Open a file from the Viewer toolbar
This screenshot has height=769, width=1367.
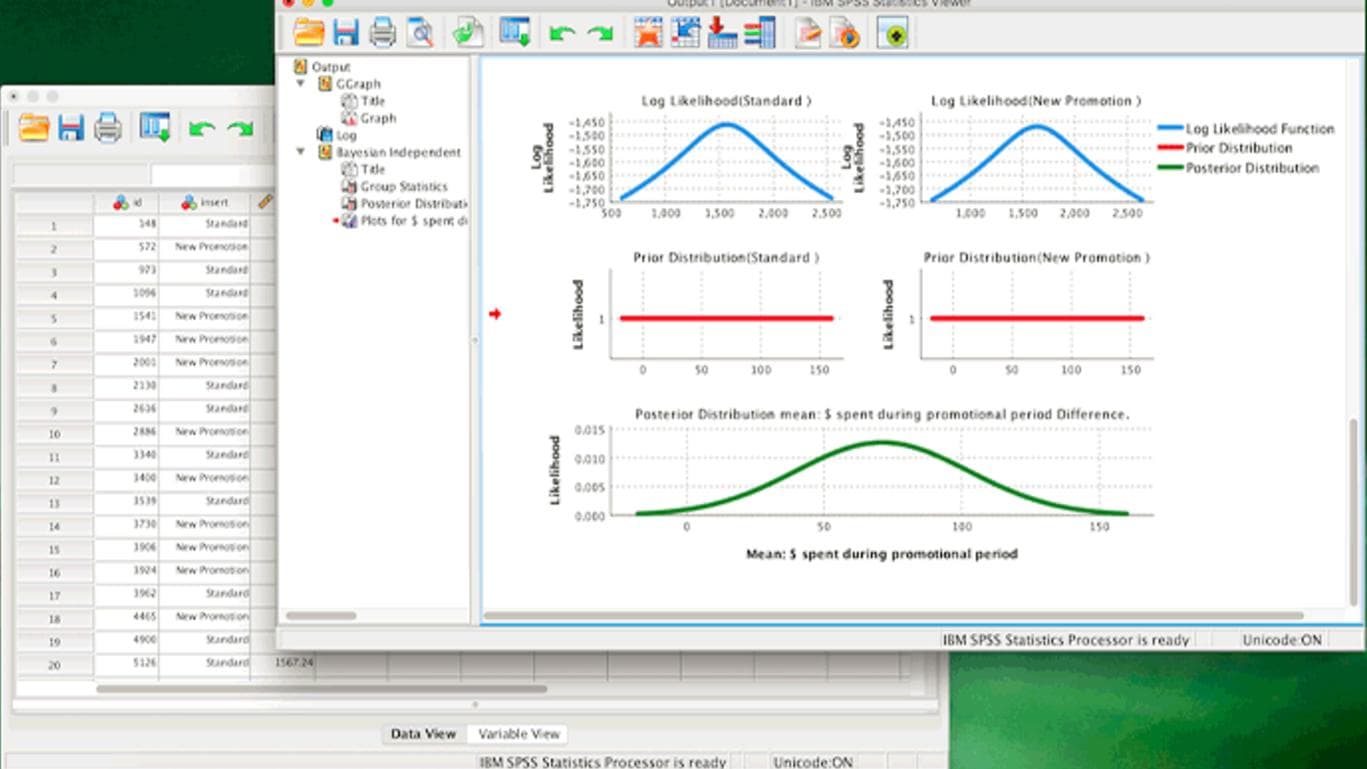pos(309,33)
